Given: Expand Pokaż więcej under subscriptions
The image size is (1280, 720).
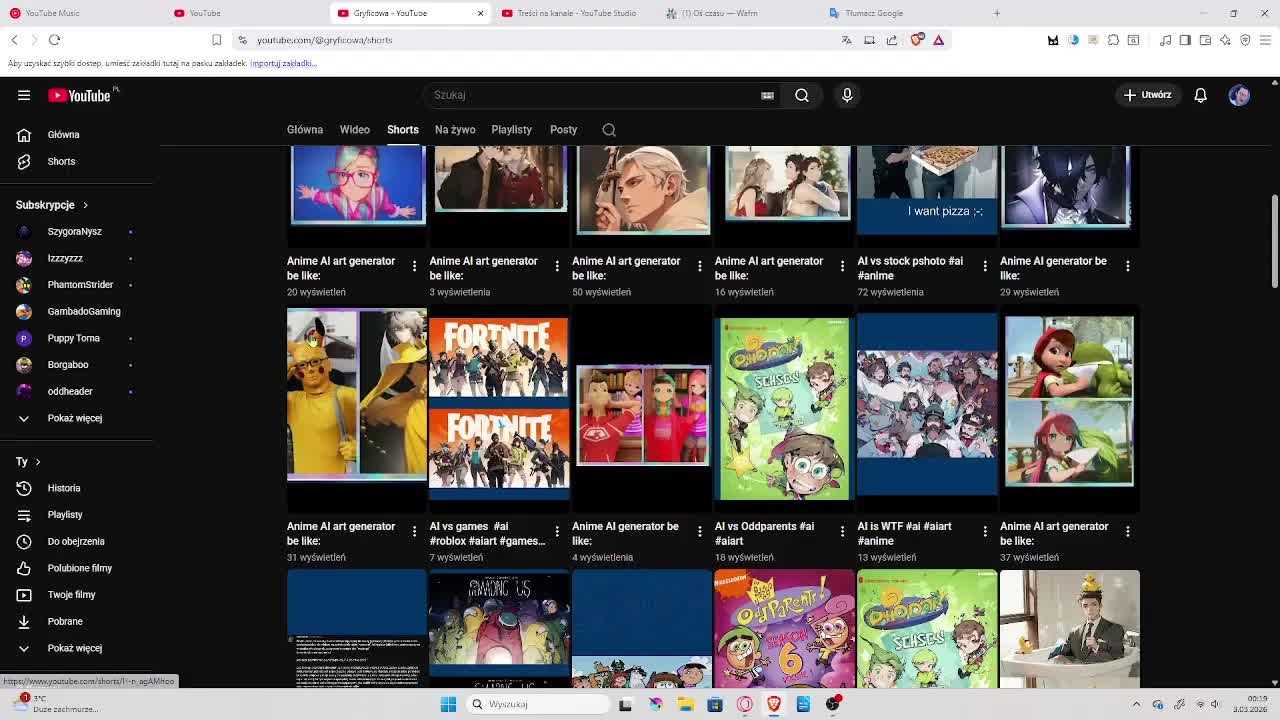Looking at the screenshot, I should pos(76,418).
